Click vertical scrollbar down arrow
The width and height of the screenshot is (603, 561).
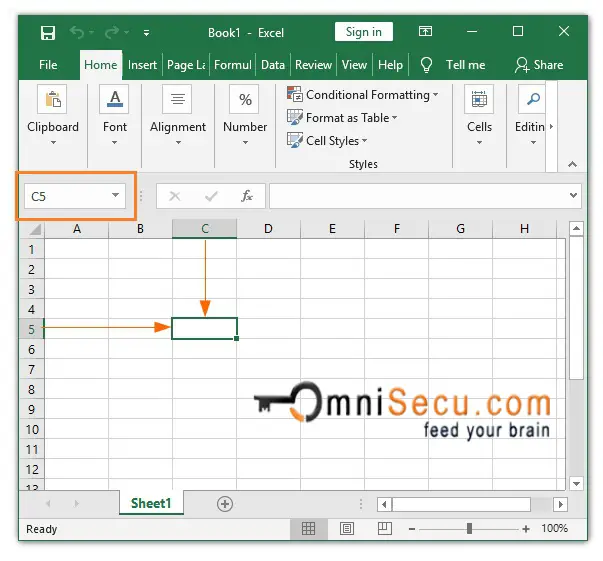click(x=576, y=483)
